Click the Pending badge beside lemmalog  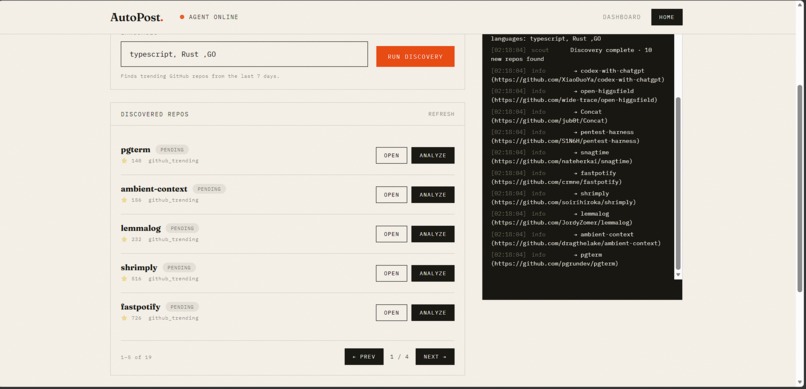point(182,228)
